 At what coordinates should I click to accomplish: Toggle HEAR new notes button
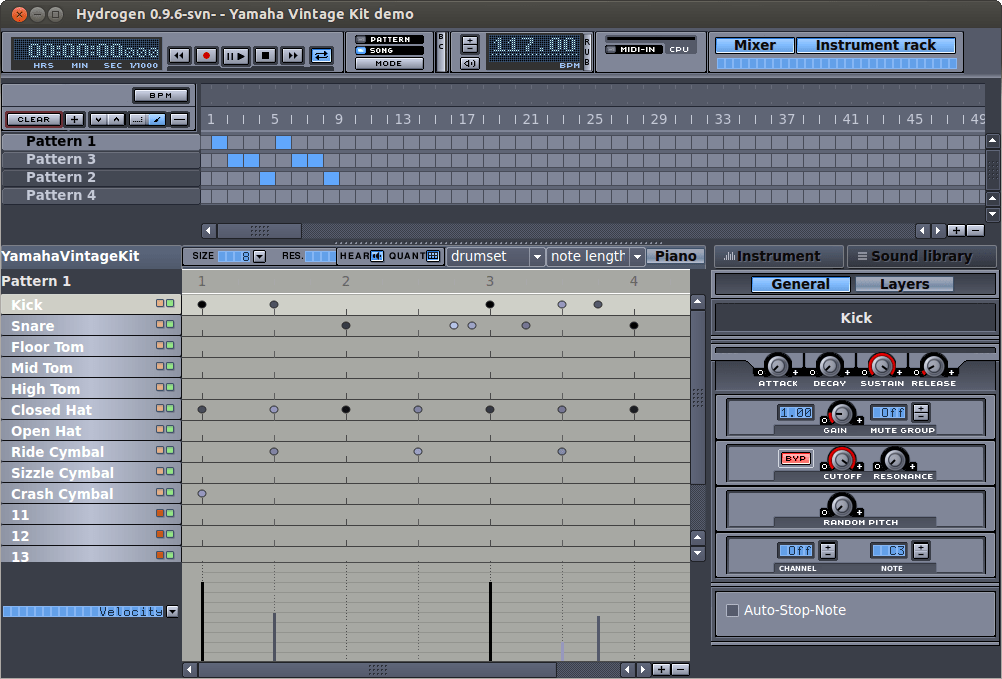[377, 256]
